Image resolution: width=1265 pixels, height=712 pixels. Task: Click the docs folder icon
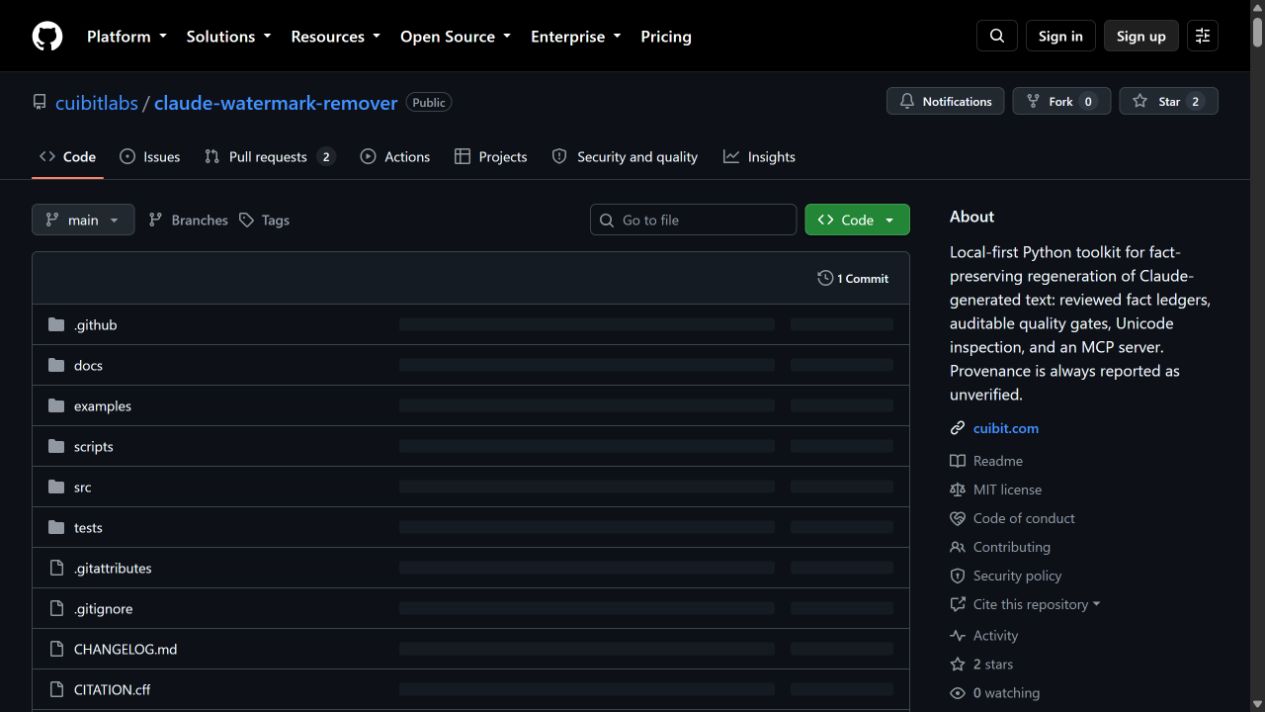56,365
